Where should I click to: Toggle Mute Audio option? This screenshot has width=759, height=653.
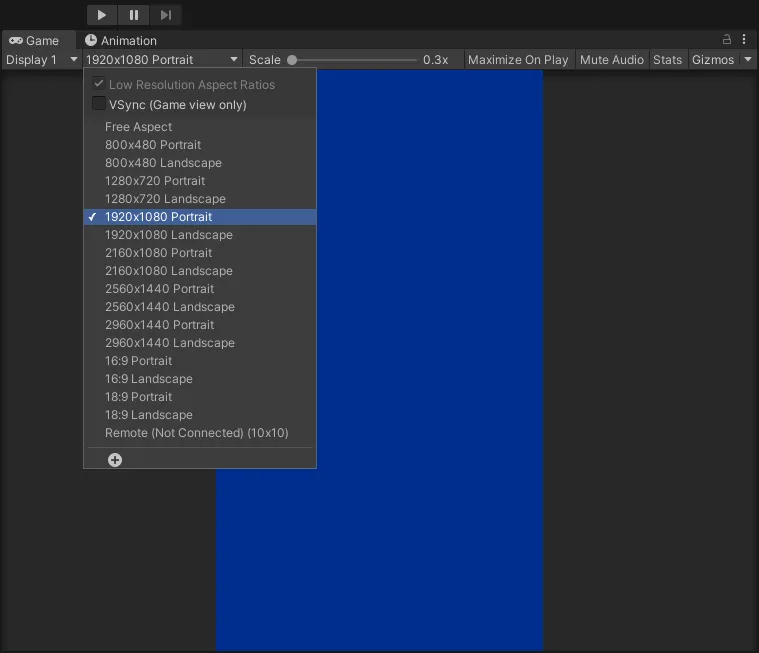[611, 60]
